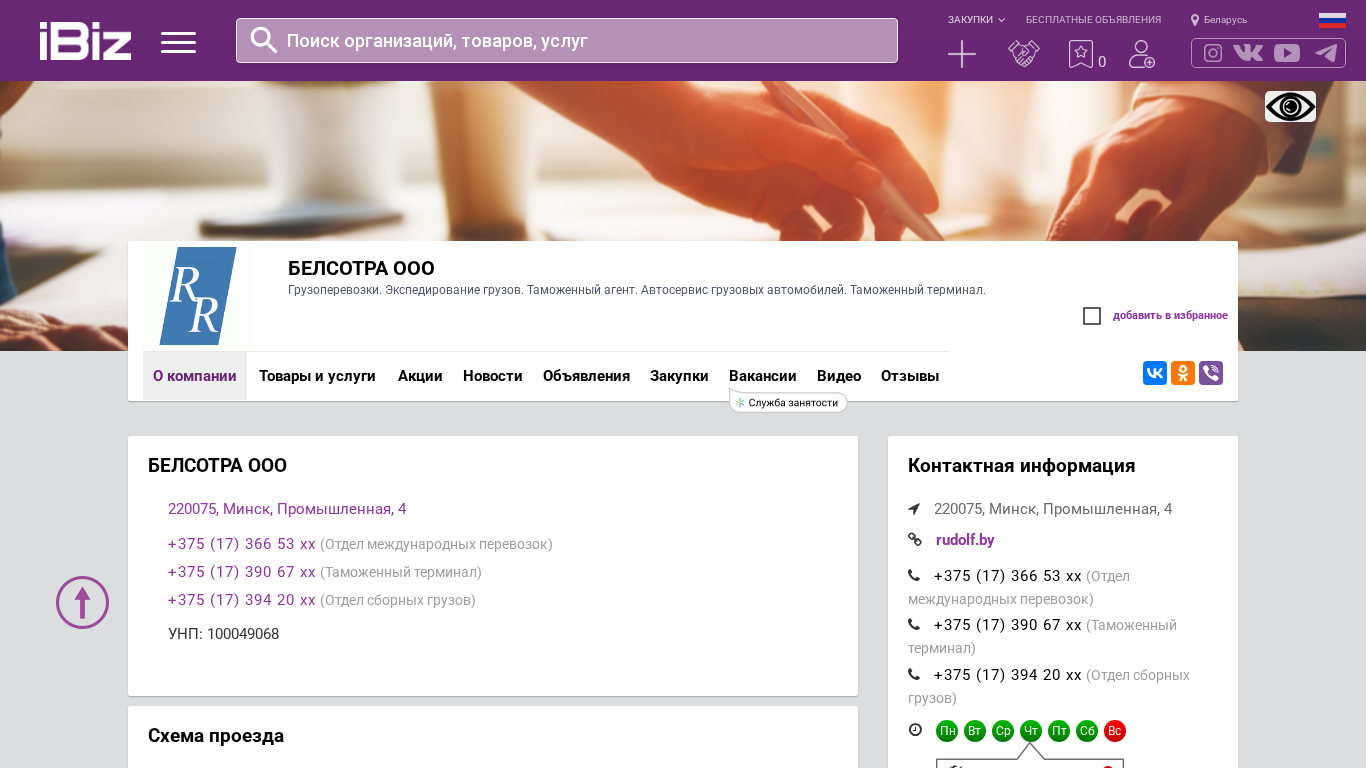Open the rudolf.by website link
This screenshot has width=1366, height=768.
[x=964, y=540]
